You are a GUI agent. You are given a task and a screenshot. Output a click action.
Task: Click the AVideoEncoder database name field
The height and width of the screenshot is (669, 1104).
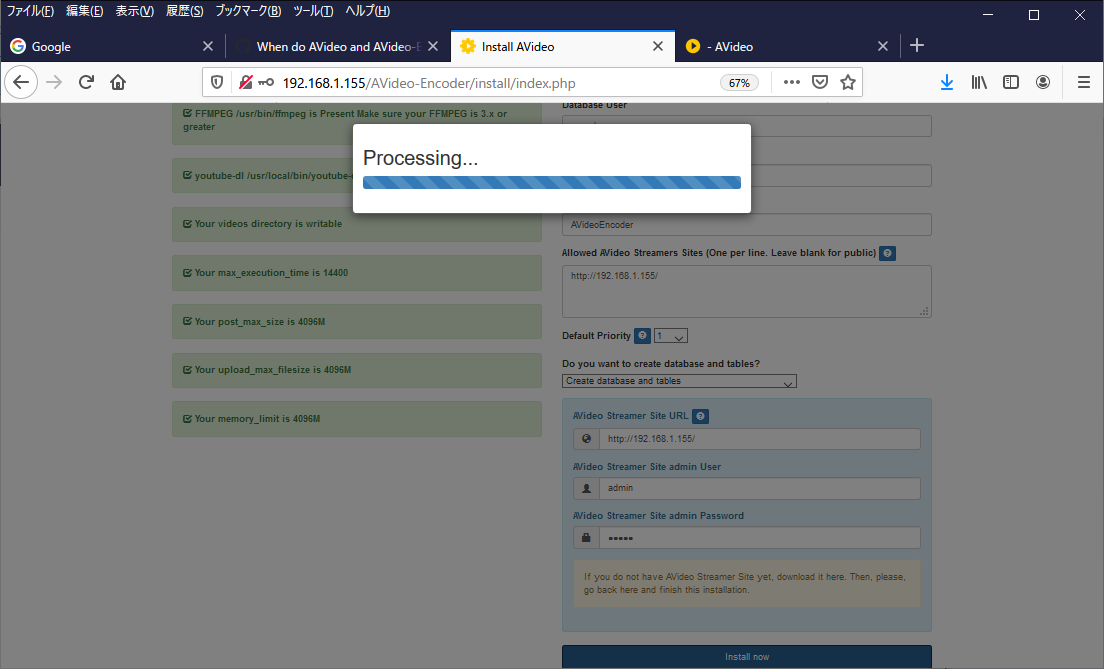point(746,225)
